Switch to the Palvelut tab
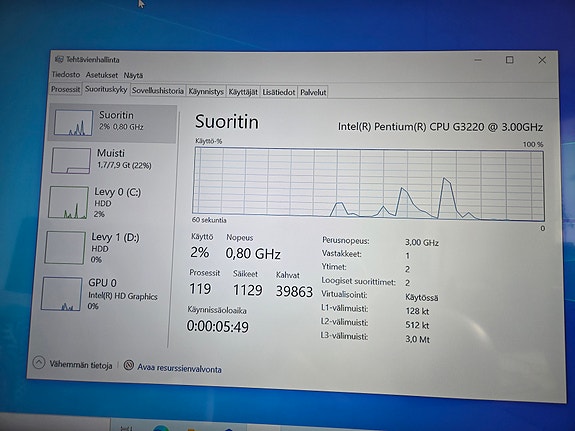The height and width of the screenshot is (431, 575). (x=313, y=92)
